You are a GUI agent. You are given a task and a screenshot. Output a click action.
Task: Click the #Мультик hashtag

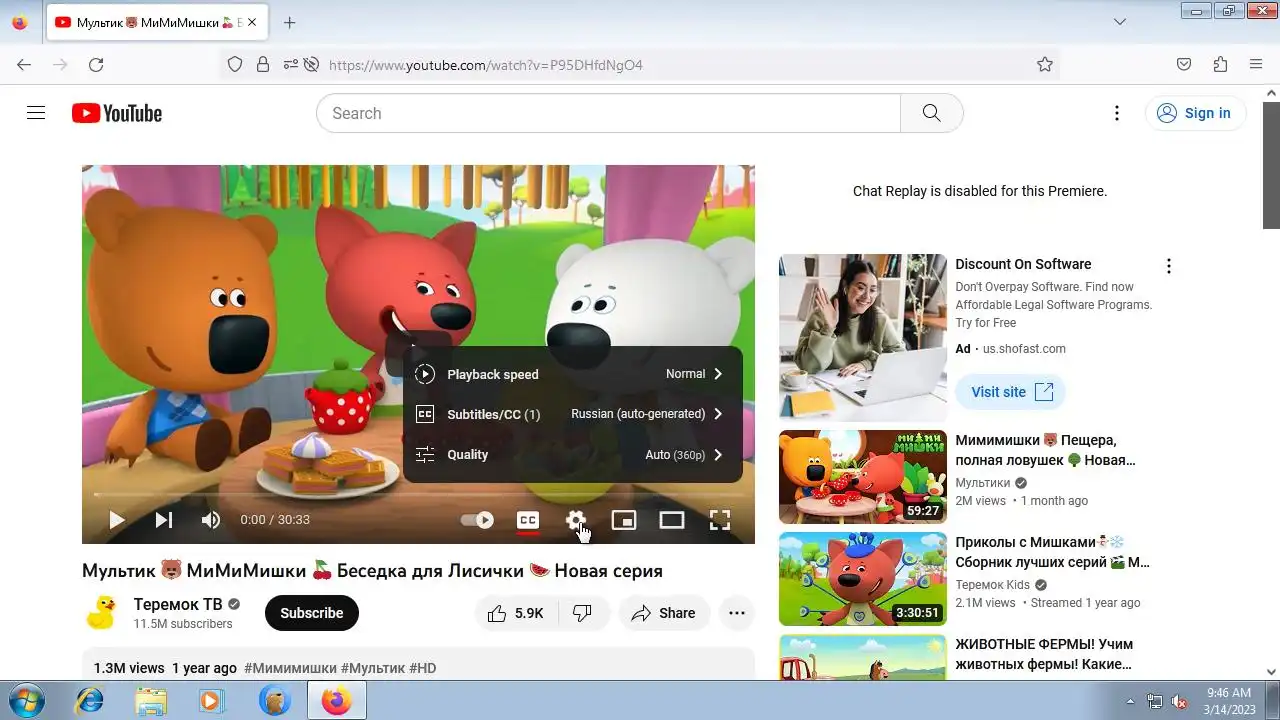point(373,668)
